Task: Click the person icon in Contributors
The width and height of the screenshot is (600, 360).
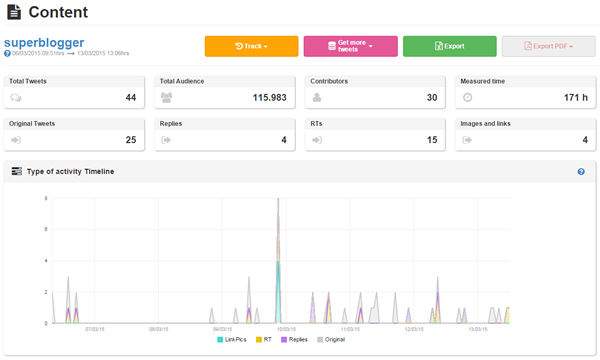Action: 317,98
